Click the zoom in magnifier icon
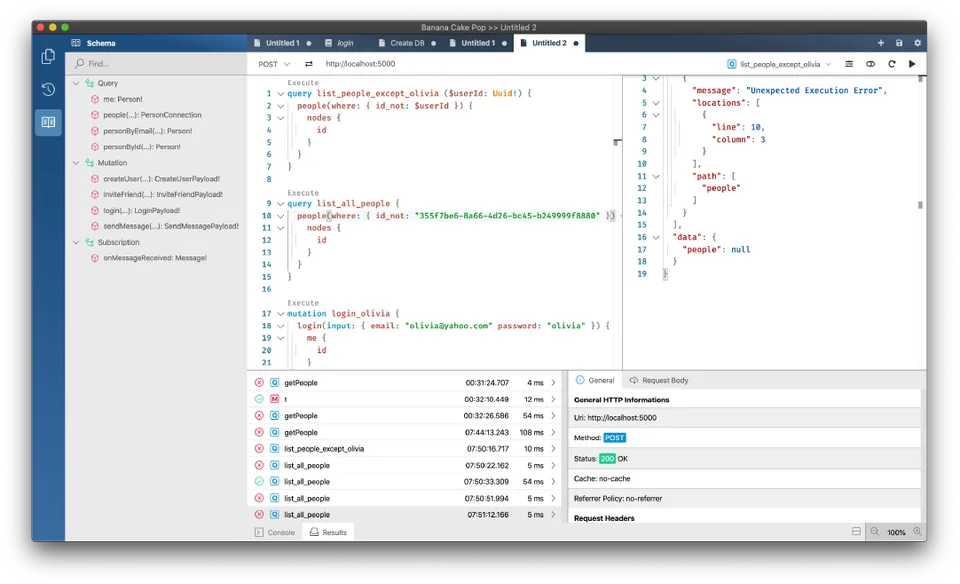960x584 pixels. [x=917, y=532]
